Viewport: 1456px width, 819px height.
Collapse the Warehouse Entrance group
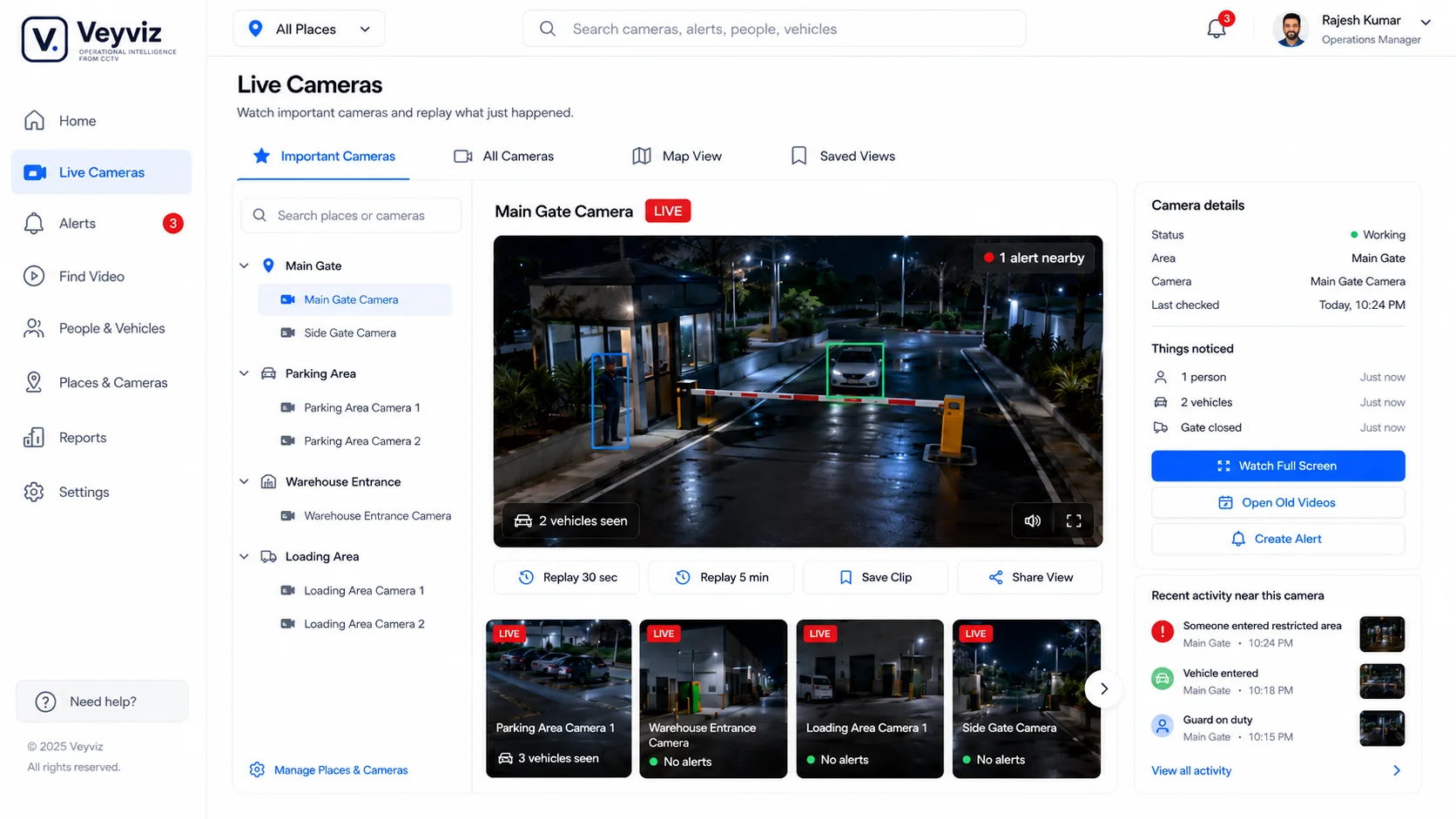click(245, 481)
